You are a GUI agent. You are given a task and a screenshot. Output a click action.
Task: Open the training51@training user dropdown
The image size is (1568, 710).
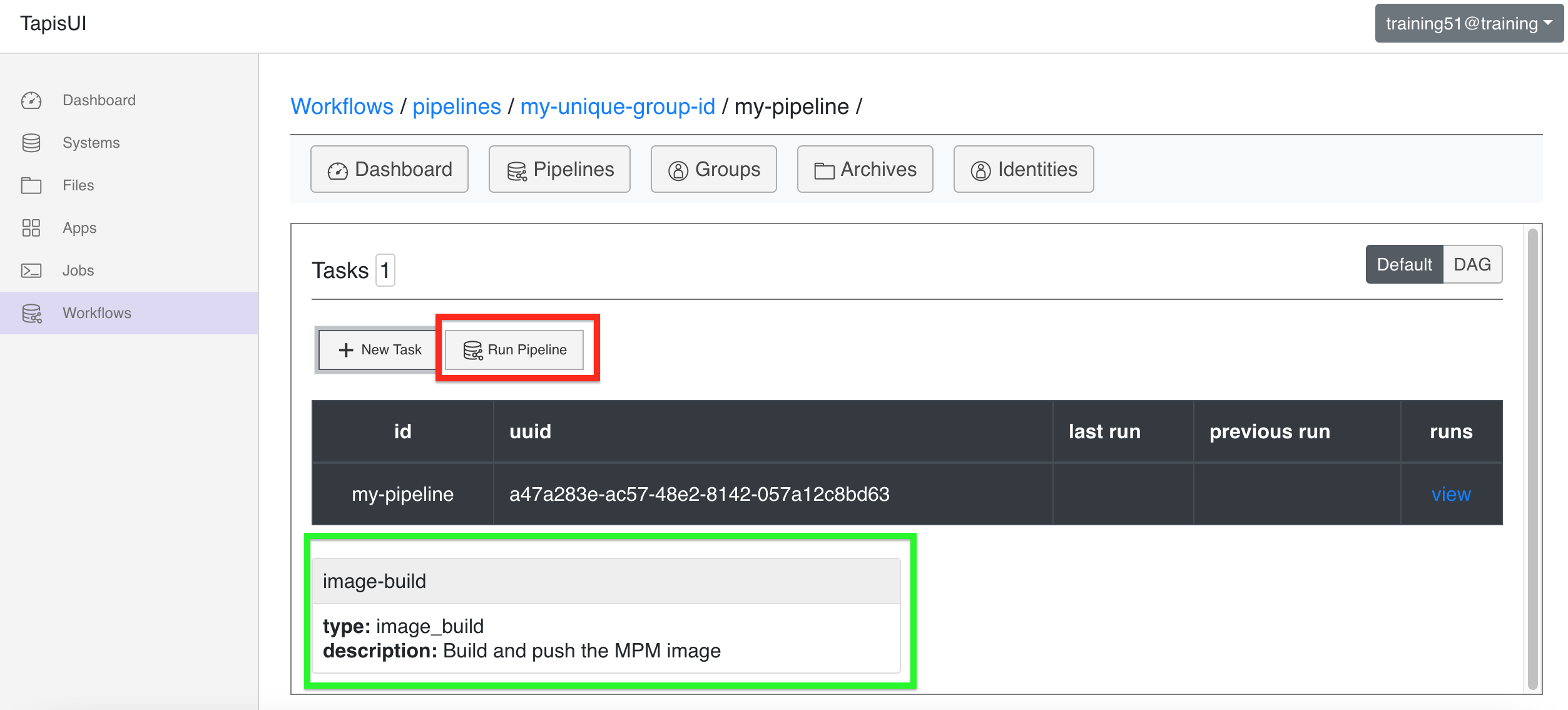point(1469,23)
